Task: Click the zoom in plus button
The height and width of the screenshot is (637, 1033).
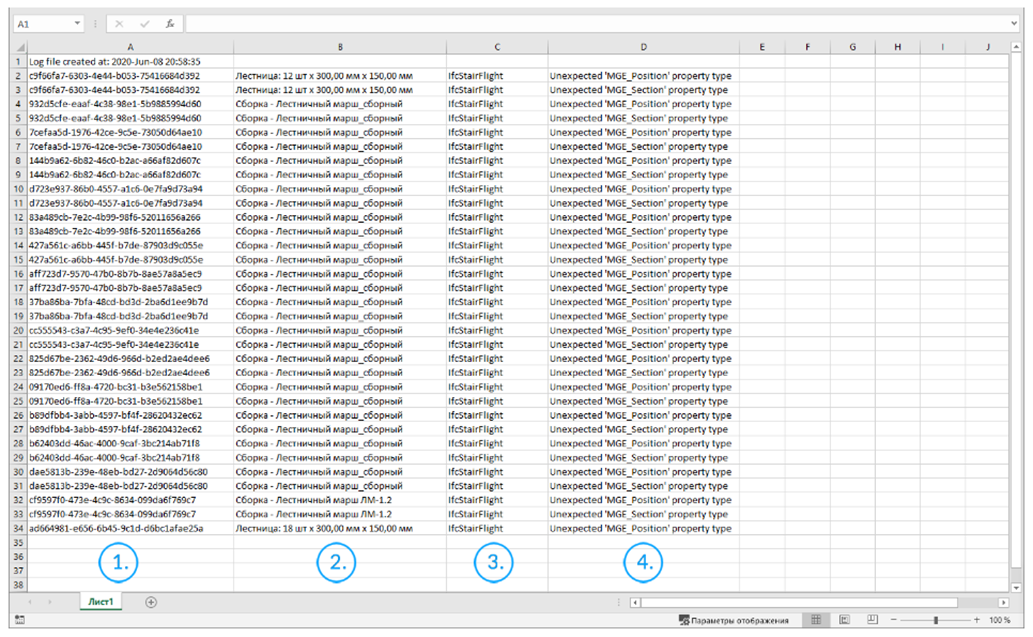Action: click(977, 621)
